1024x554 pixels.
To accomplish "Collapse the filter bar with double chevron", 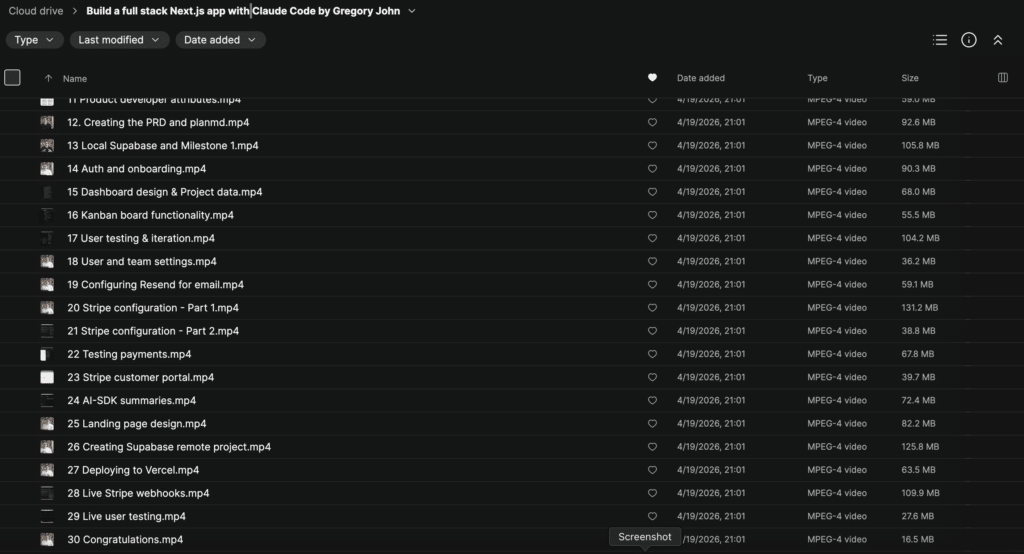I will (997, 40).
